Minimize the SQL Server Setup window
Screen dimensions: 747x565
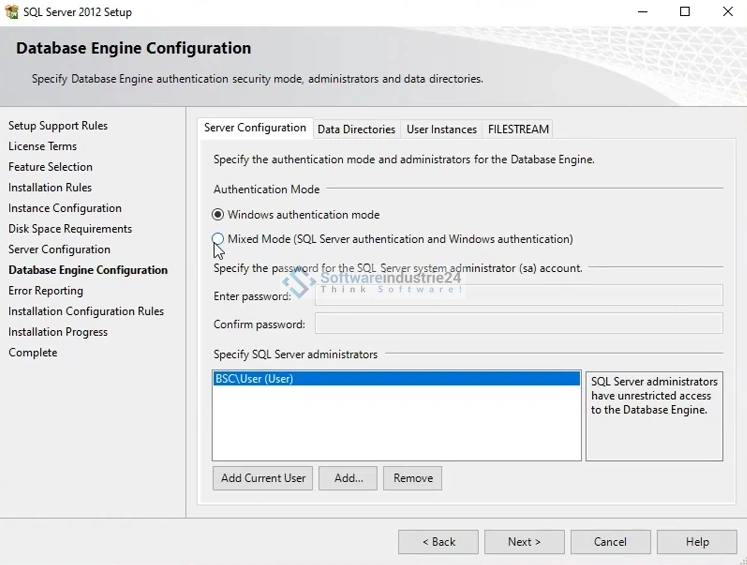click(640, 12)
